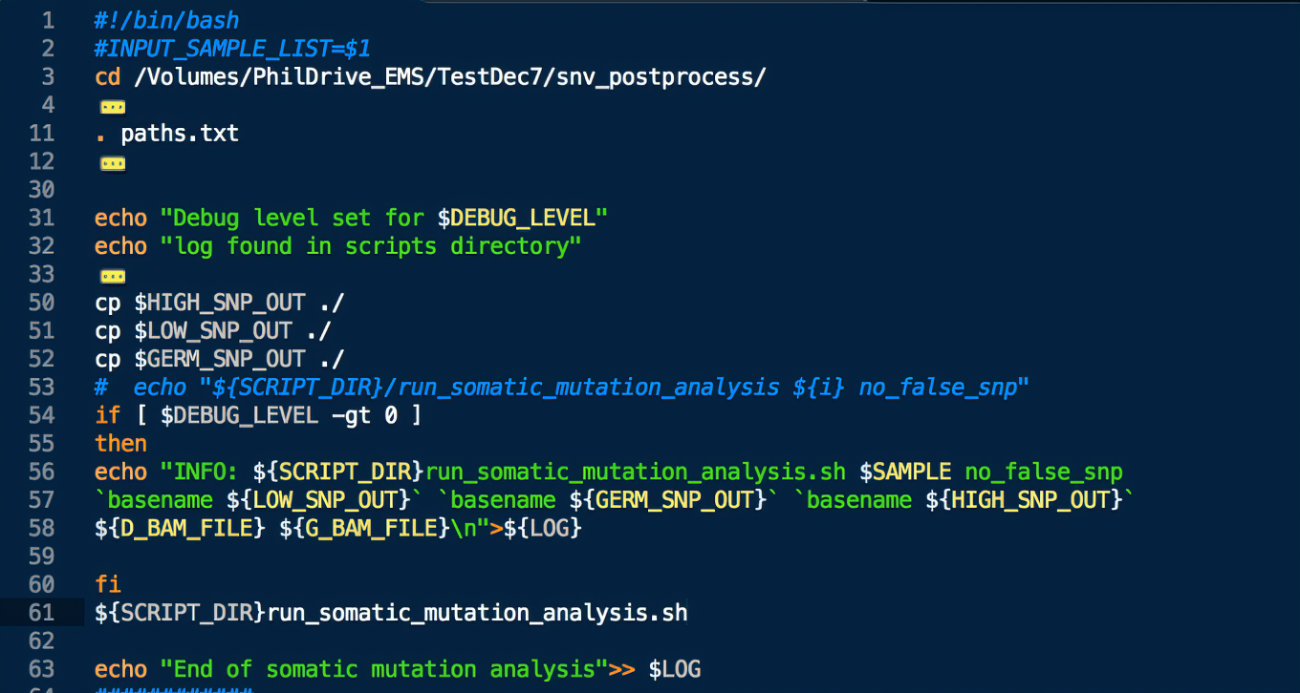Place cursor on the #!/bin/bash shebang
This screenshot has width=1300, height=693.
pyautogui.click(x=166, y=20)
